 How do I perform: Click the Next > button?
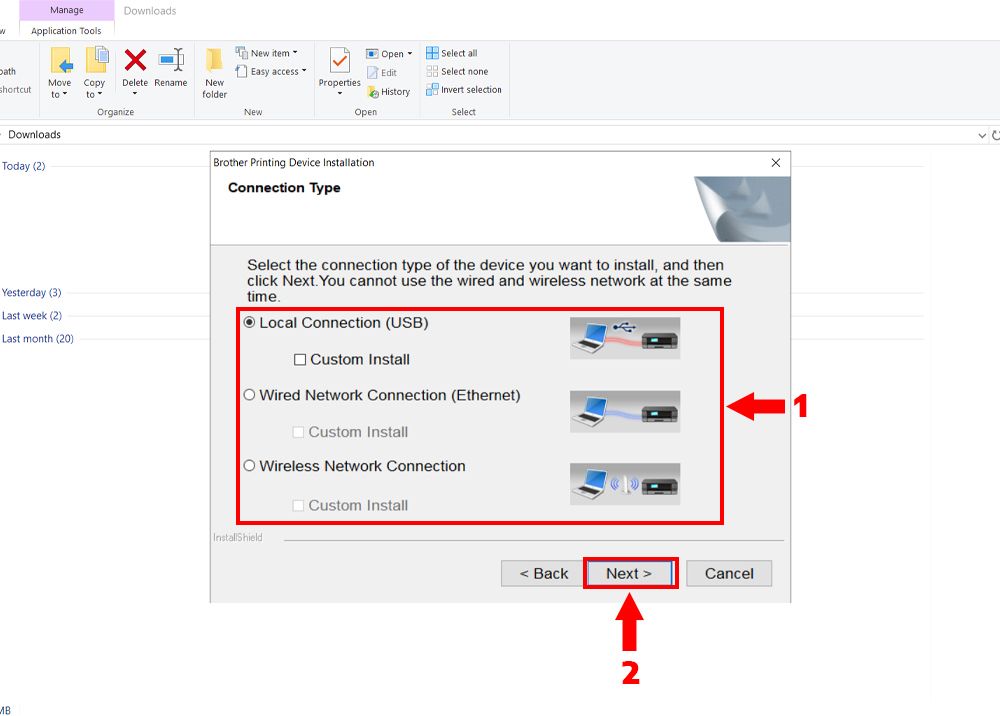tap(629, 573)
